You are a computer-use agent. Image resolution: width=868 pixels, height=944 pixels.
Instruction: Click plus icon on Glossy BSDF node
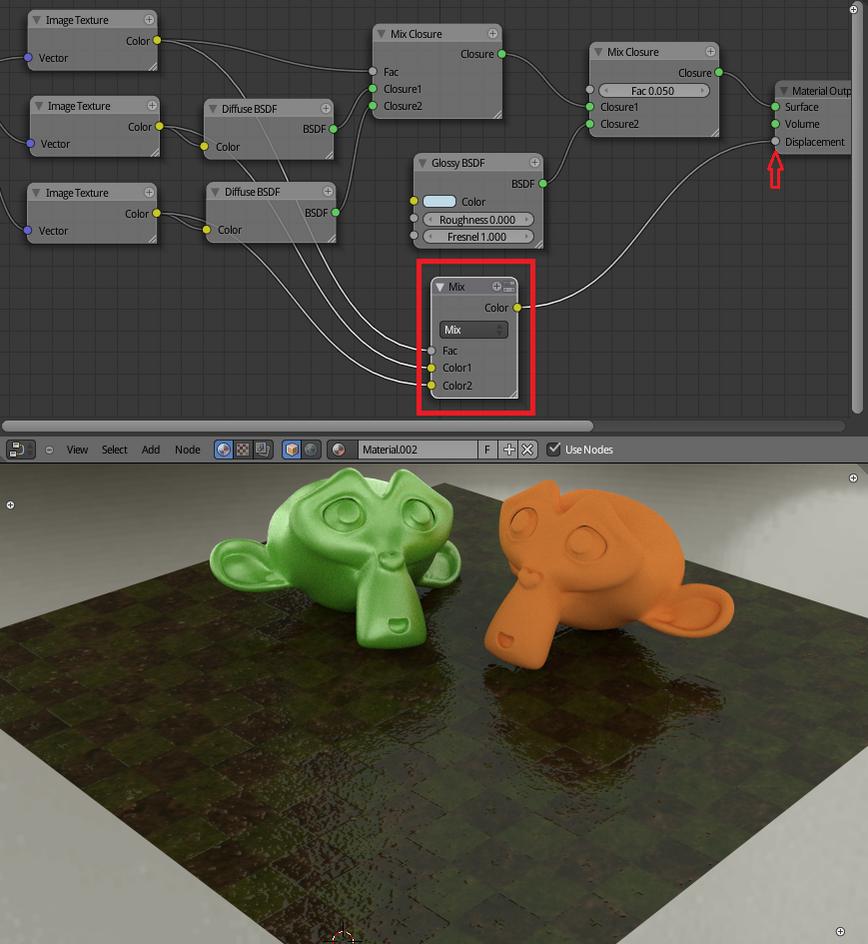pos(535,162)
